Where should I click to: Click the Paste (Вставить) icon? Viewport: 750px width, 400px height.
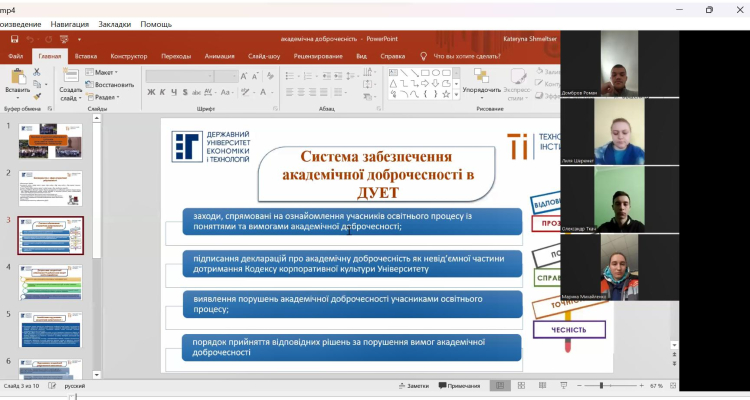[x=17, y=76]
